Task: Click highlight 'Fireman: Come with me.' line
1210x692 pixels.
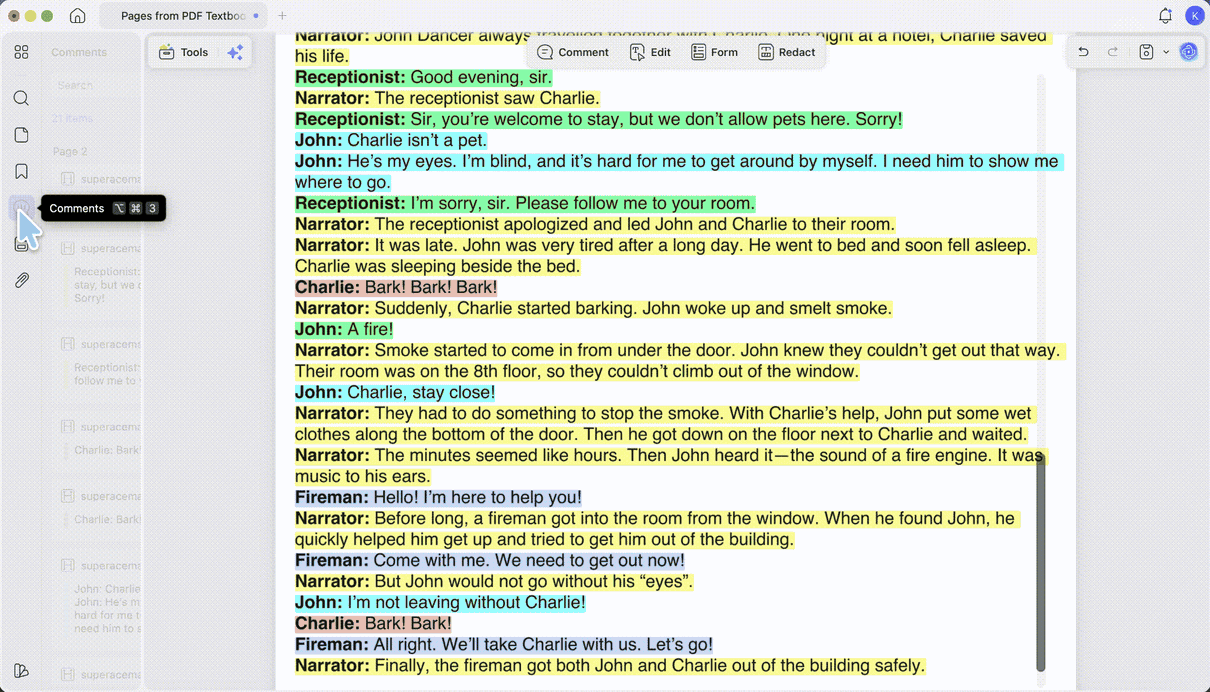Action: tap(490, 560)
